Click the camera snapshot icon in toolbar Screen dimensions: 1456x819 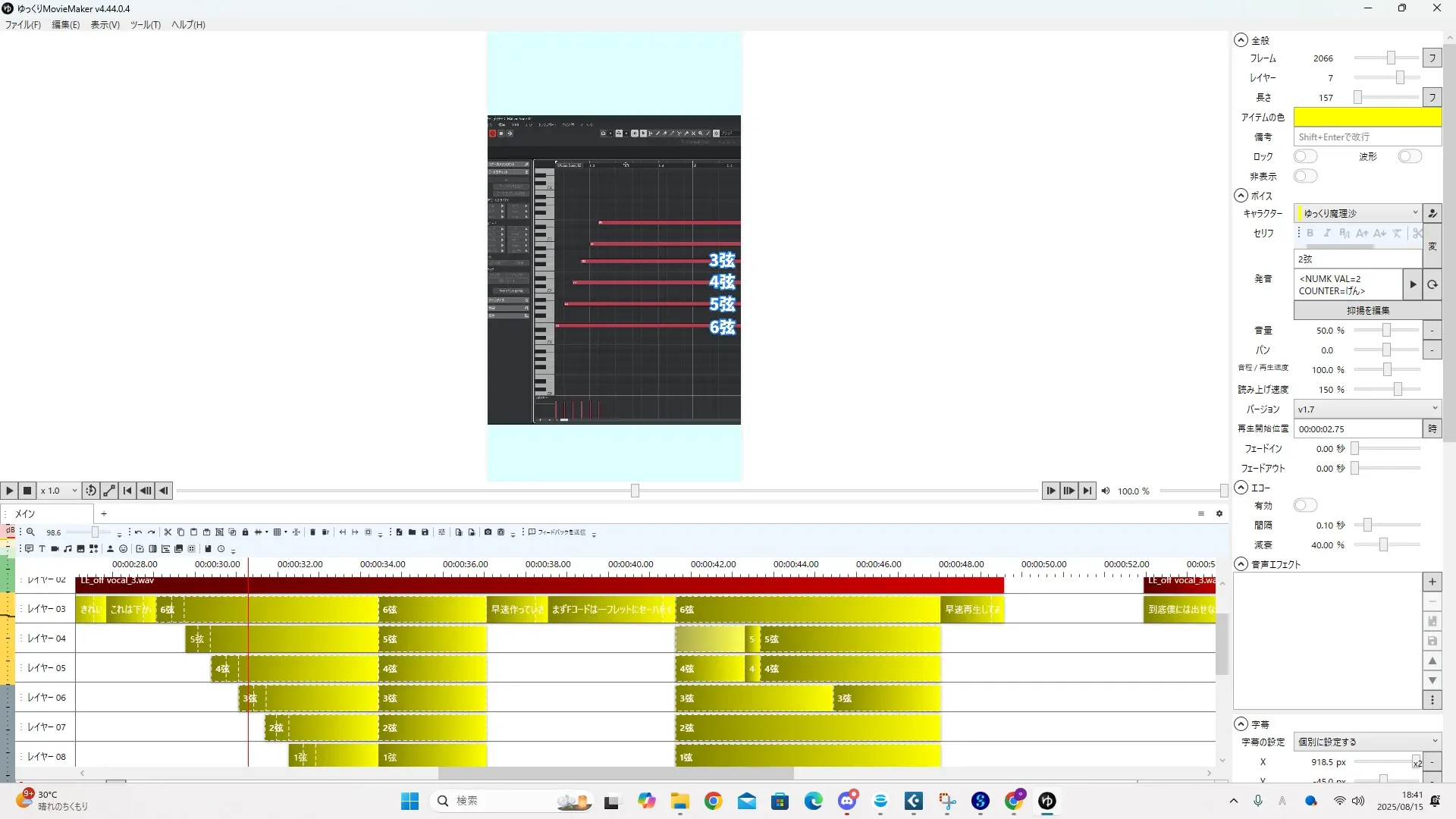488,532
